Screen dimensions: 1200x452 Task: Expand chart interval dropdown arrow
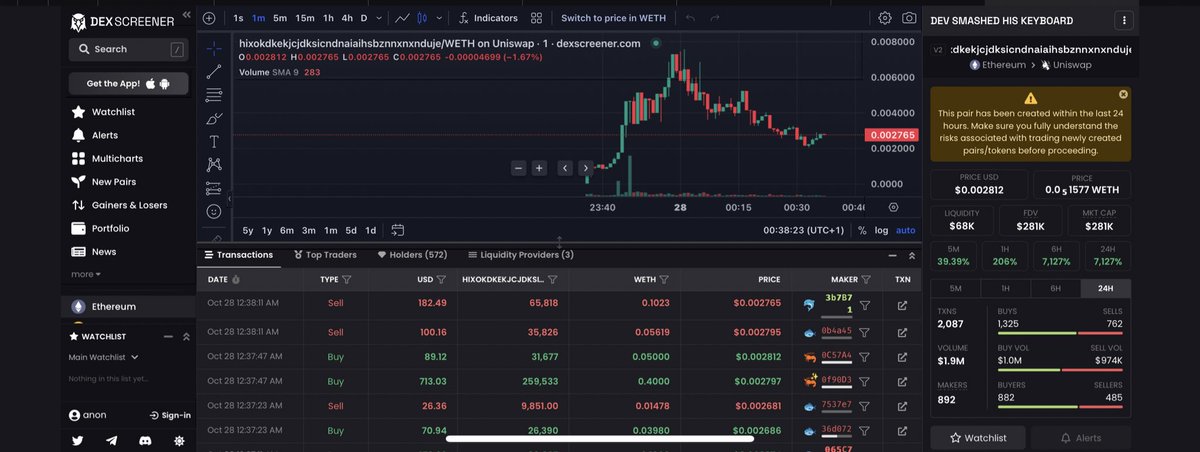pyautogui.click(x=377, y=18)
